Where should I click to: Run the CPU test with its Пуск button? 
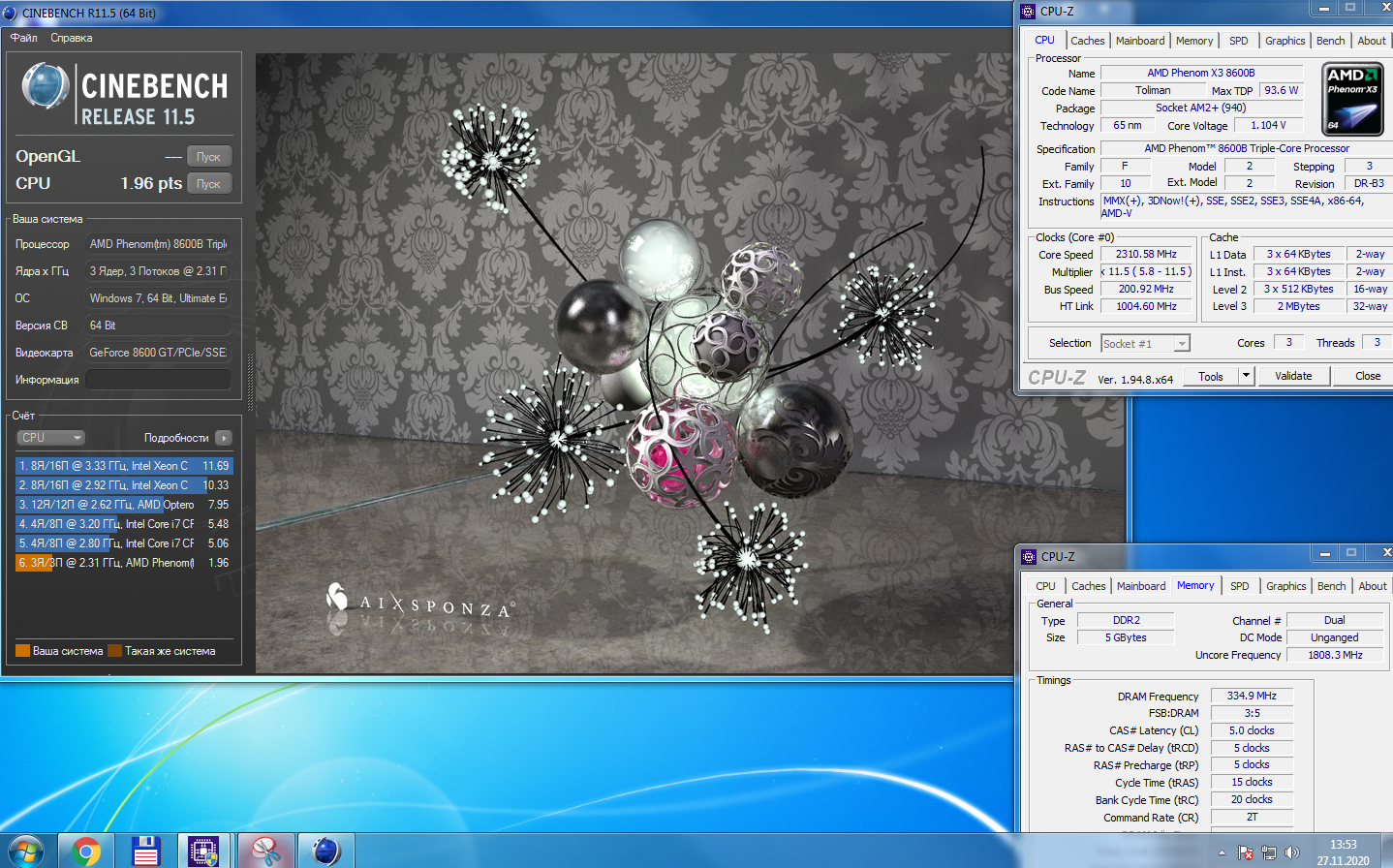(x=209, y=184)
